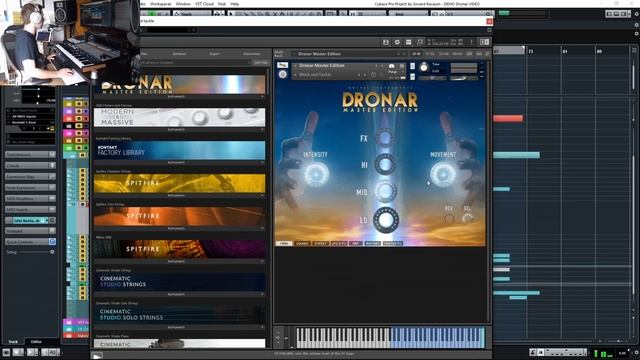Open the Master FX tab
Image resolution: width=640 pixels, height=360 pixels.
(393, 243)
